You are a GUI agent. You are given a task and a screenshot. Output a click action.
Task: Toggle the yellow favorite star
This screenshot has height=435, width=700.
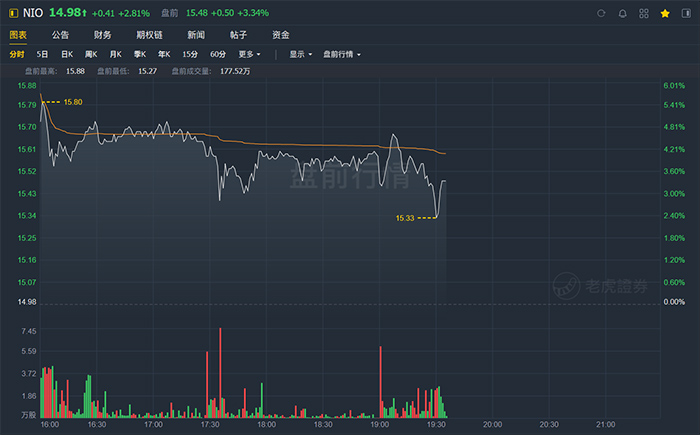665,13
